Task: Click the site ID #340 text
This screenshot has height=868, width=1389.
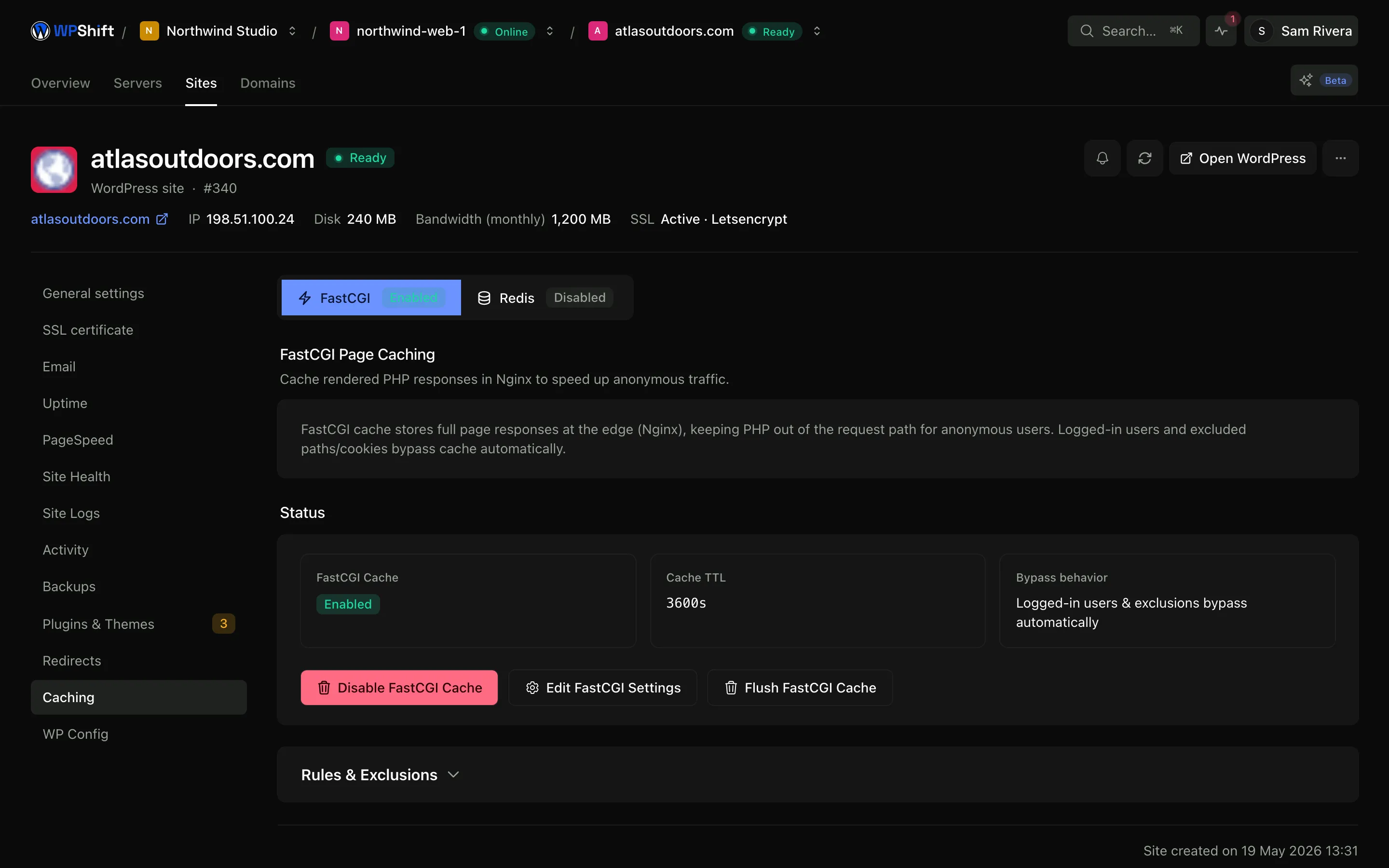Action: pos(220,188)
